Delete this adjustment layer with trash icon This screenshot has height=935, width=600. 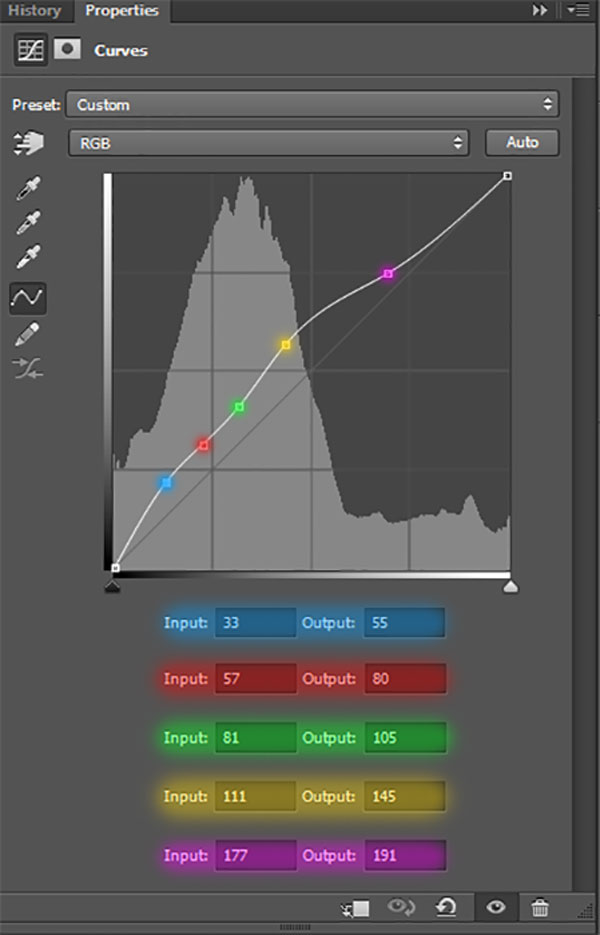point(540,908)
